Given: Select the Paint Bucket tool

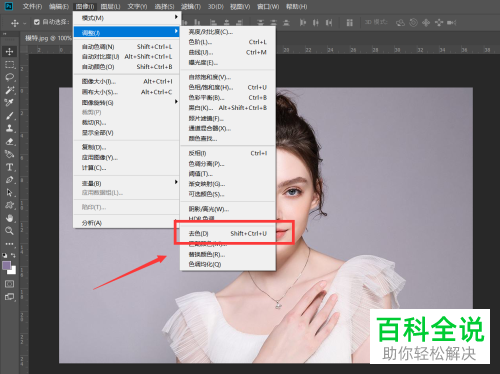Looking at the screenshot, I should click(x=9, y=154).
